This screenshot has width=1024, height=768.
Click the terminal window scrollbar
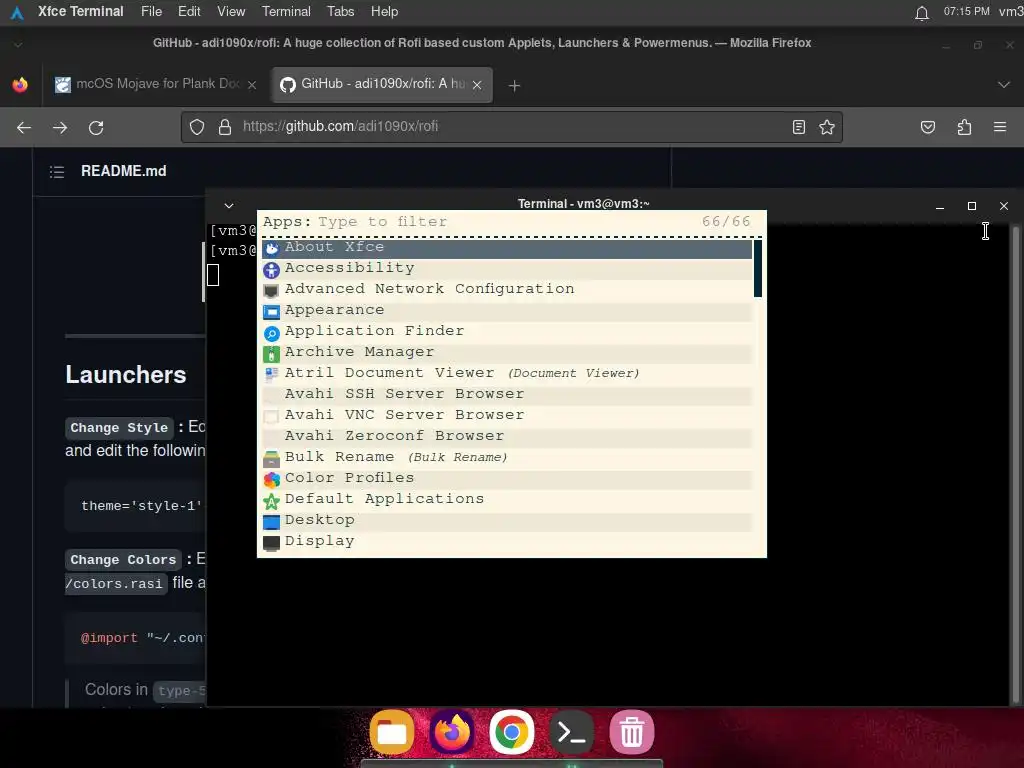(x=1015, y=465)
